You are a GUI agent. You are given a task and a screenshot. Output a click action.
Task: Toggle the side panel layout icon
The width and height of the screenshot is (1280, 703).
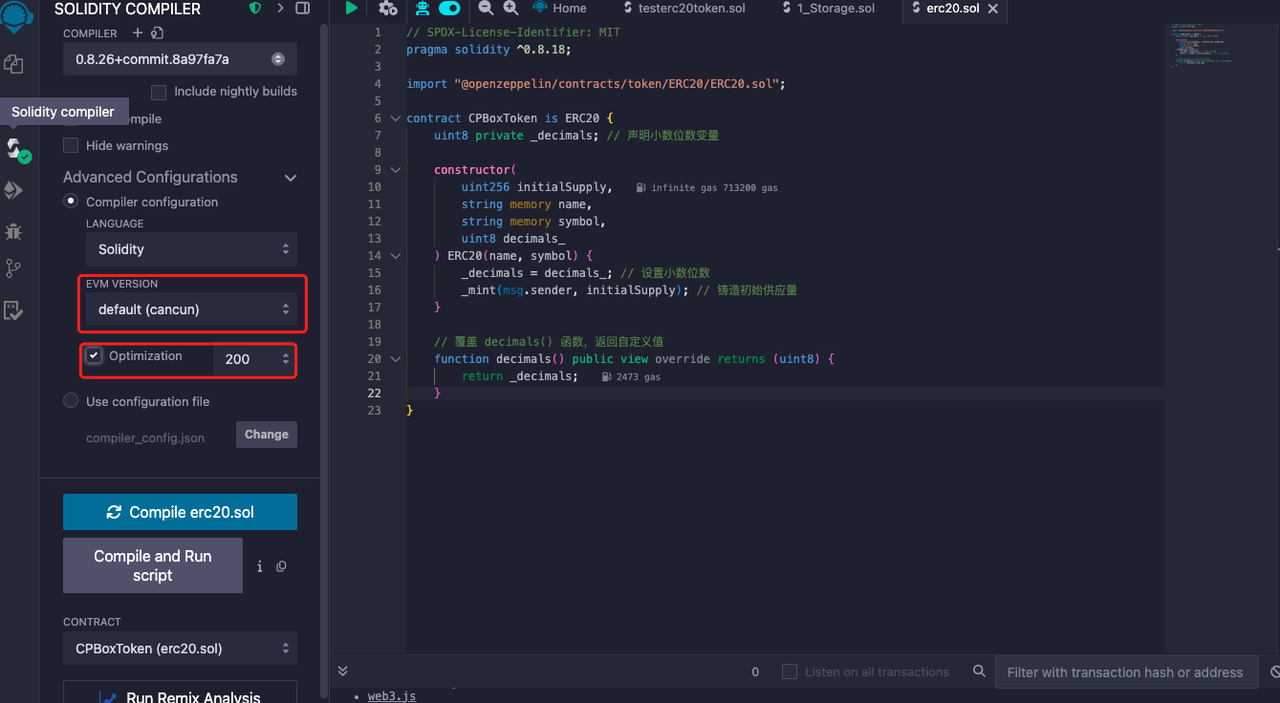303,8
